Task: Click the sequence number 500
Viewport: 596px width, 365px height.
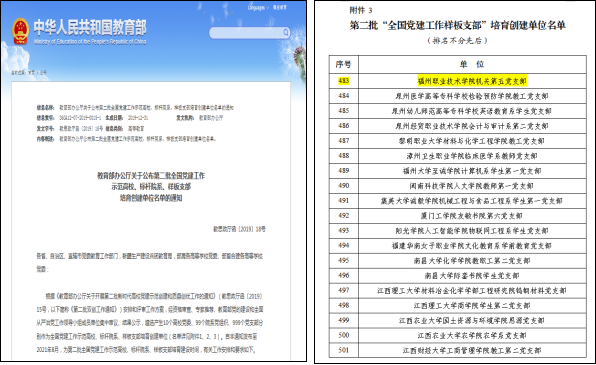Action: pyautogui.click(x=344, y=335)
